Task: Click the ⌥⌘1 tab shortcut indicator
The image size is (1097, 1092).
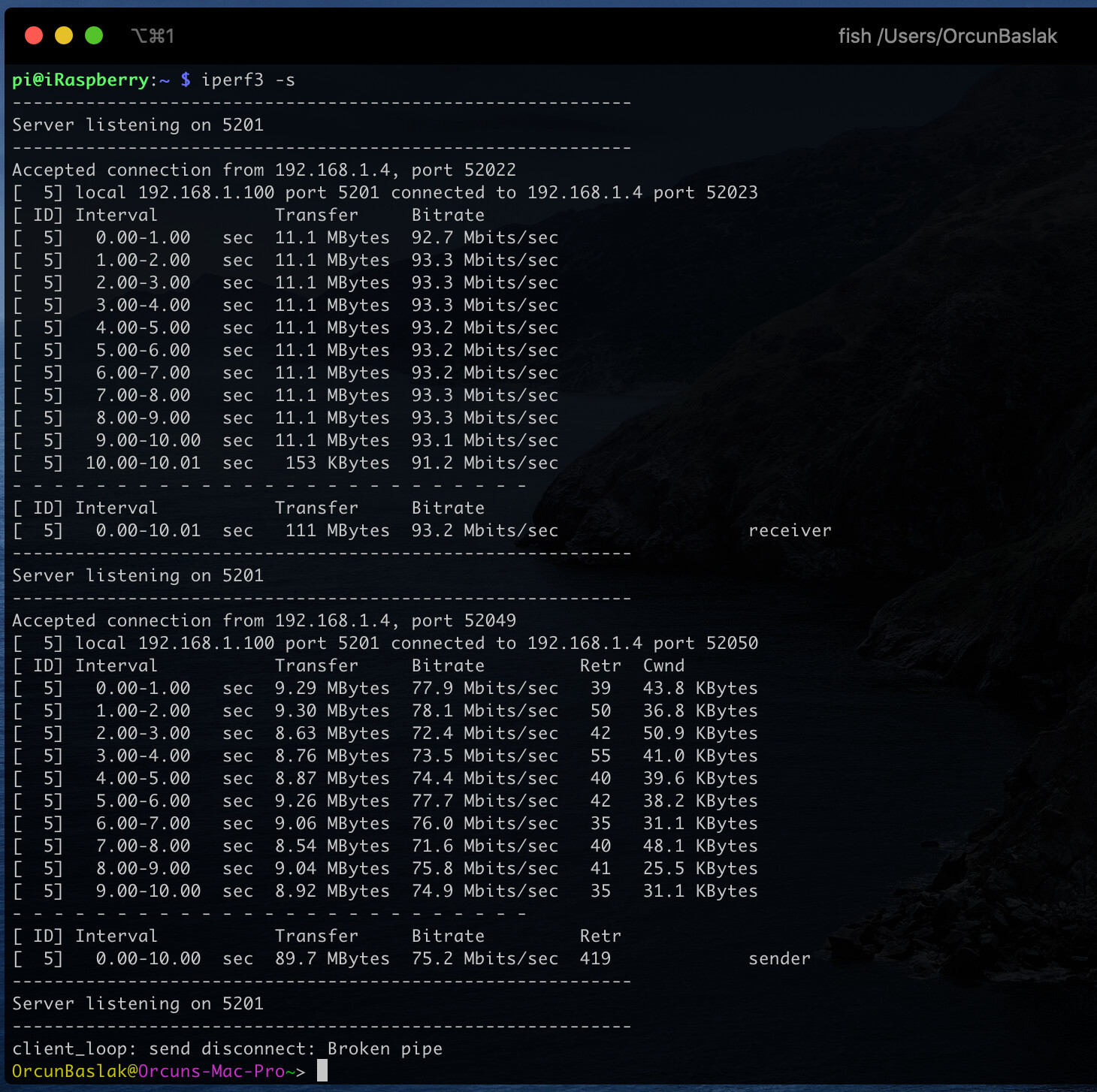Action: (153, 35)
